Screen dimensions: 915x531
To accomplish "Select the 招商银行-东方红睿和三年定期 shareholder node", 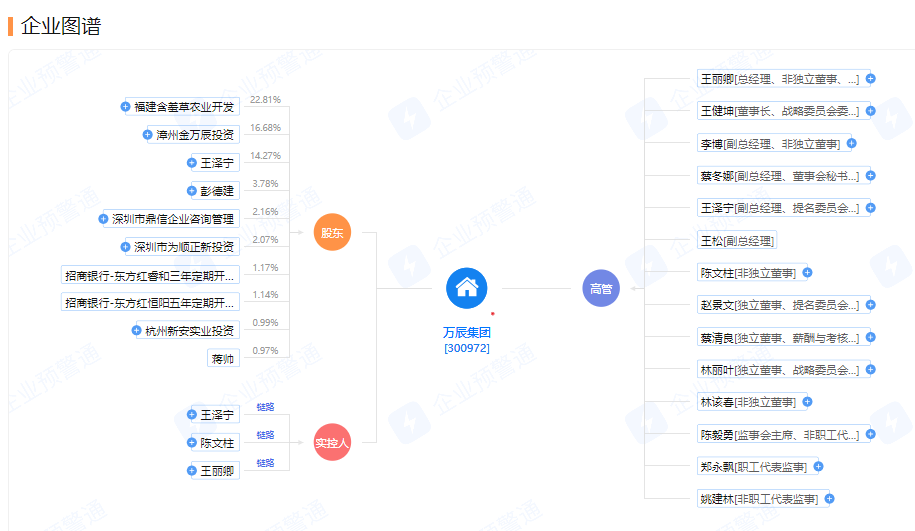I will point(150,275).
